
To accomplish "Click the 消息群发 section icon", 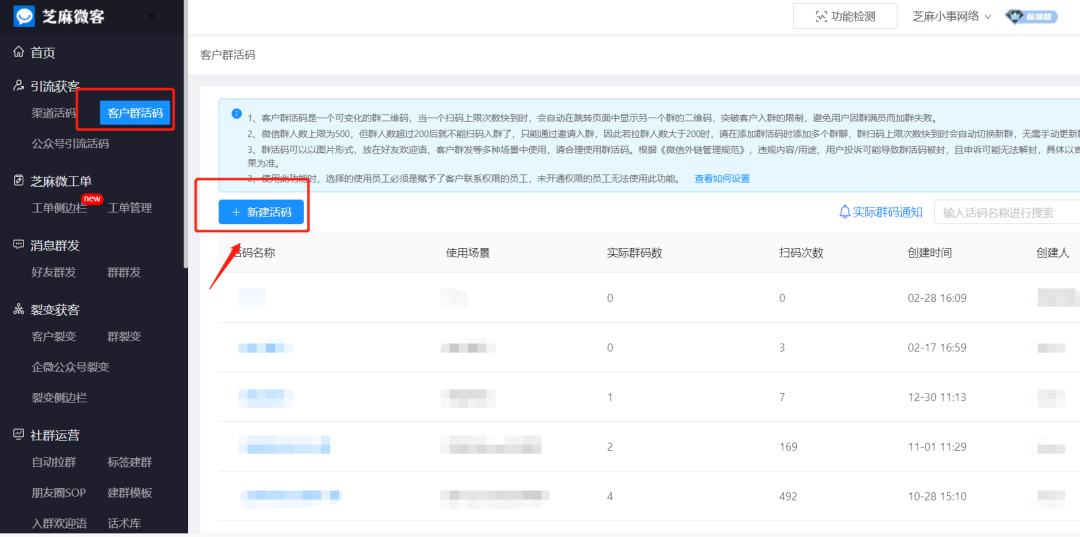I will click(x=19, y=245).
